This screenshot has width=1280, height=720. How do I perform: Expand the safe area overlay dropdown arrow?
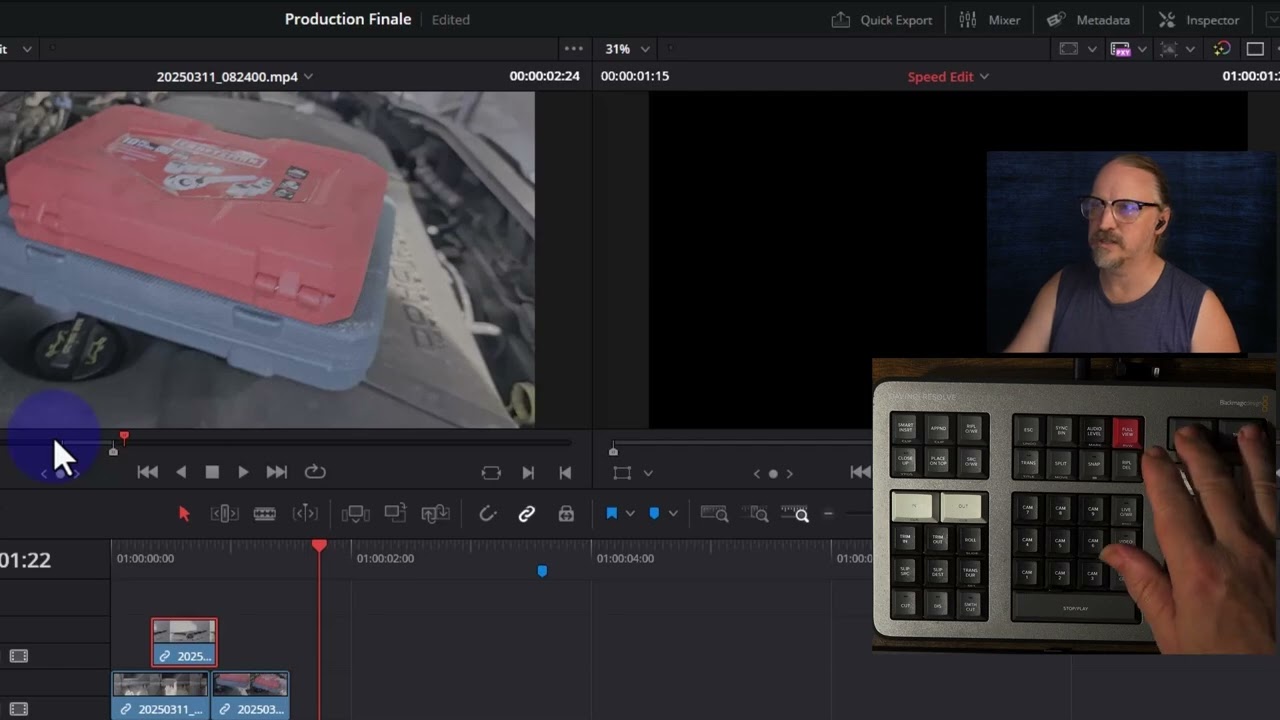(x=1091, y=48)
